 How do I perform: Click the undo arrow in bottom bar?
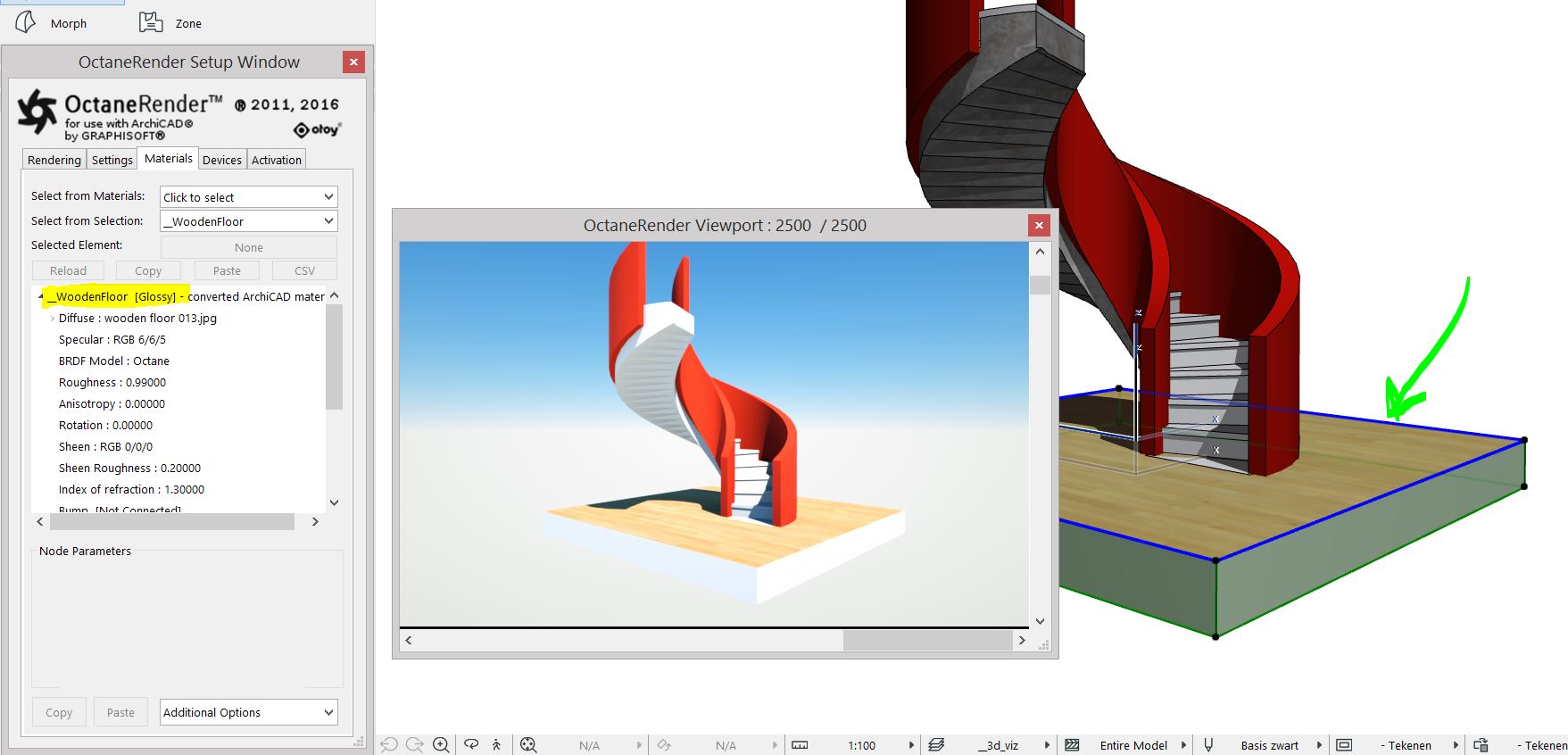coord(388,745)
